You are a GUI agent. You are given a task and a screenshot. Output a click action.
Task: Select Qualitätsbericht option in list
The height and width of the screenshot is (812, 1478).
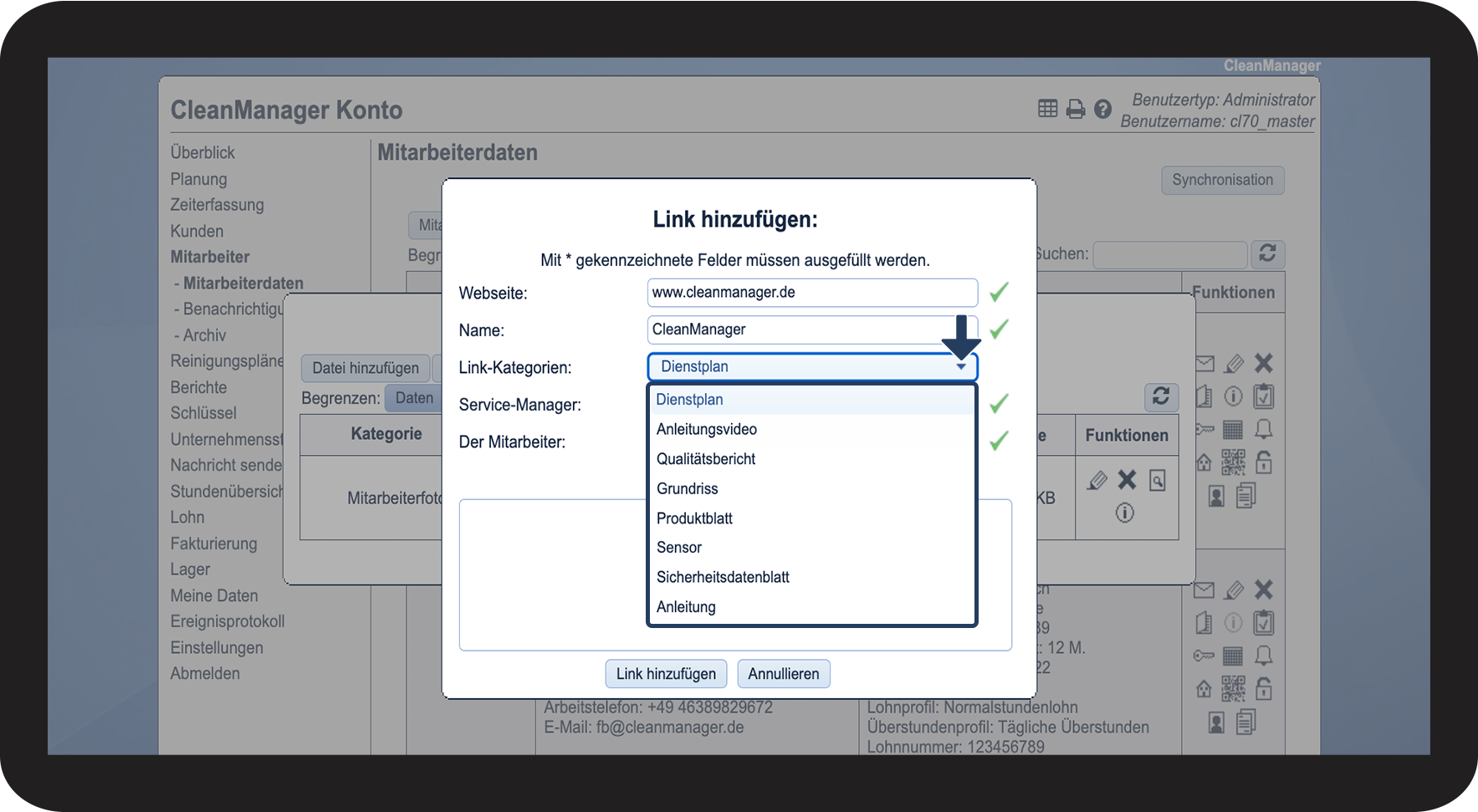pos(705,459)
